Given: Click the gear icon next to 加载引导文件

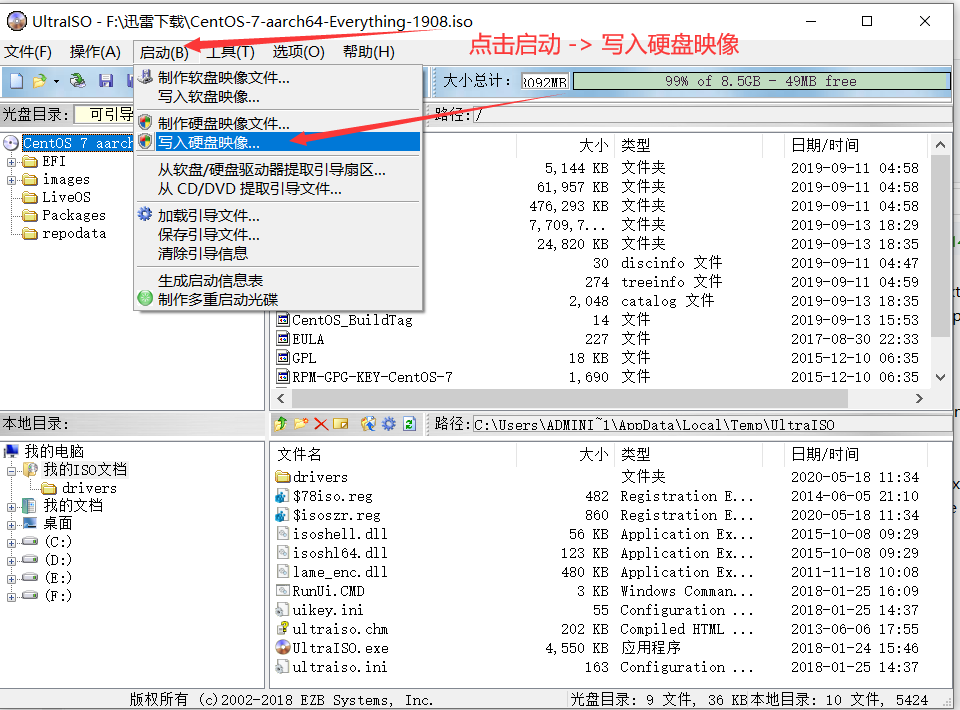Looking at the screenshot, I should tap(145, 214).
